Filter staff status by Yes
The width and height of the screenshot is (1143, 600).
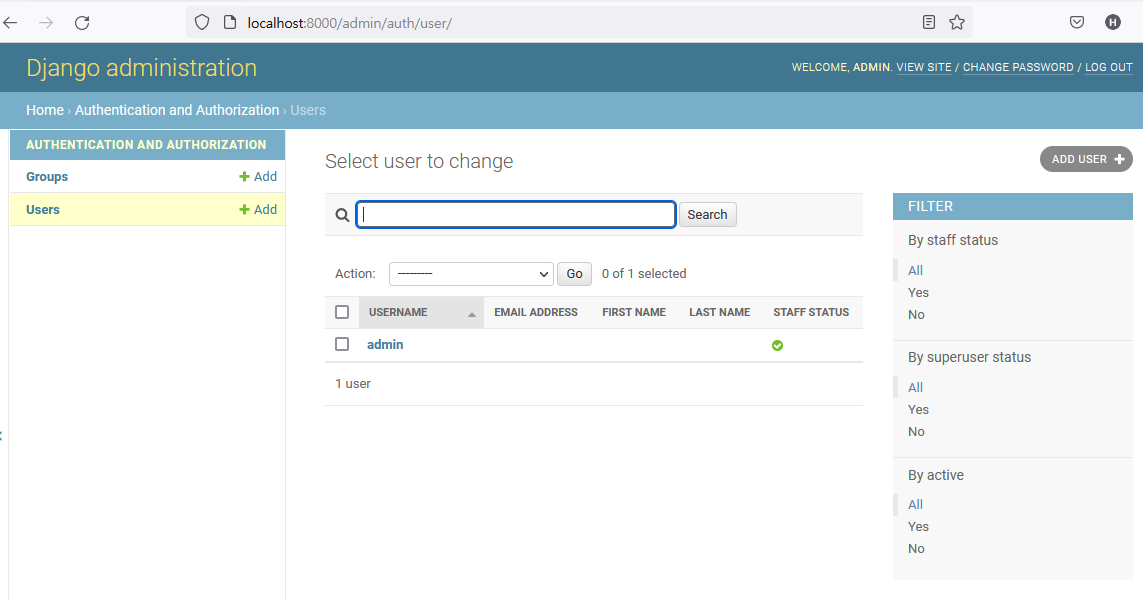[x=918, y=292]
